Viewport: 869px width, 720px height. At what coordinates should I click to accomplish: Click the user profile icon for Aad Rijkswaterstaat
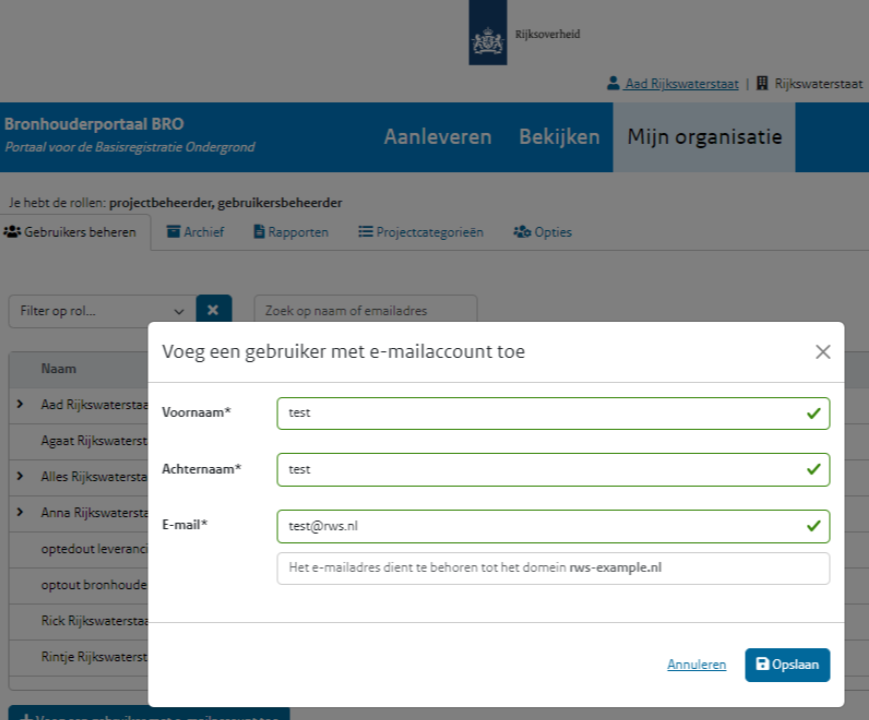pos(613,84)
